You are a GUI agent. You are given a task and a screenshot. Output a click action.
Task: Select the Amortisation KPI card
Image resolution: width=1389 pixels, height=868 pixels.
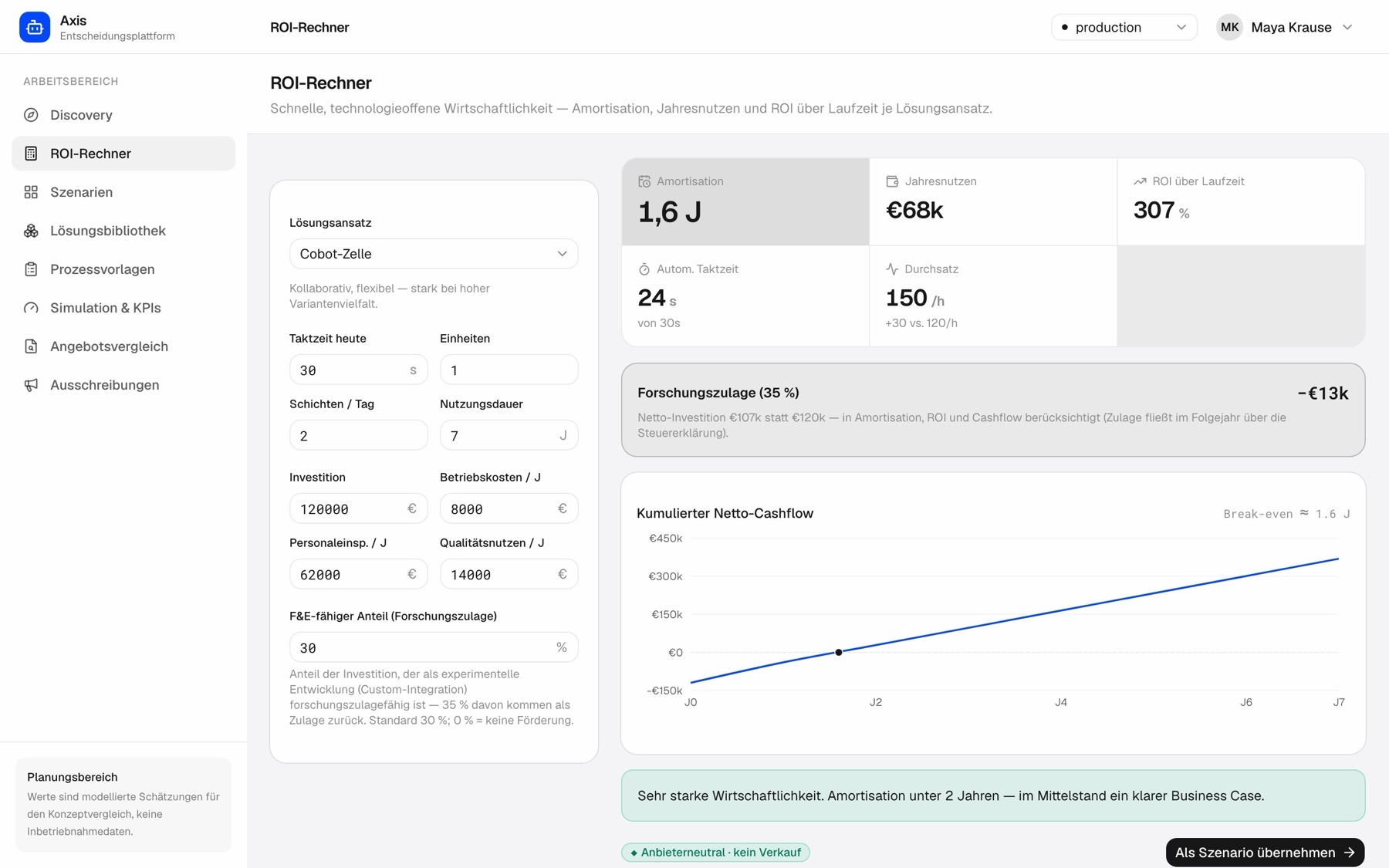coord(745,201)
